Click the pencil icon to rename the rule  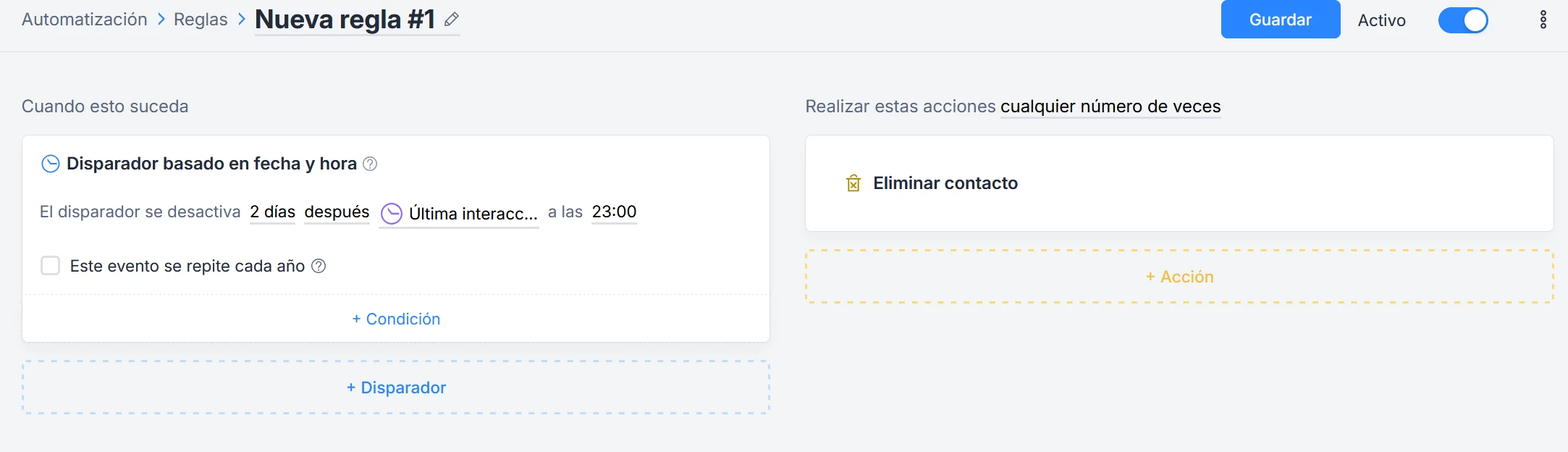click(452, 20)
